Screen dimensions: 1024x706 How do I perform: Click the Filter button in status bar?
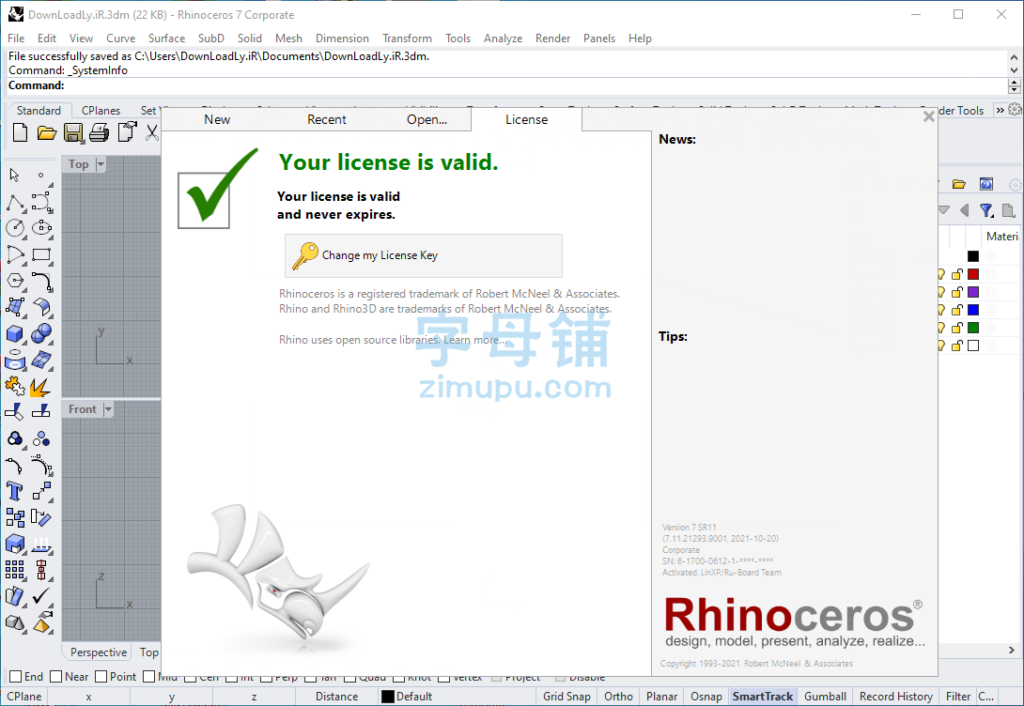click(x=958, y=696)
